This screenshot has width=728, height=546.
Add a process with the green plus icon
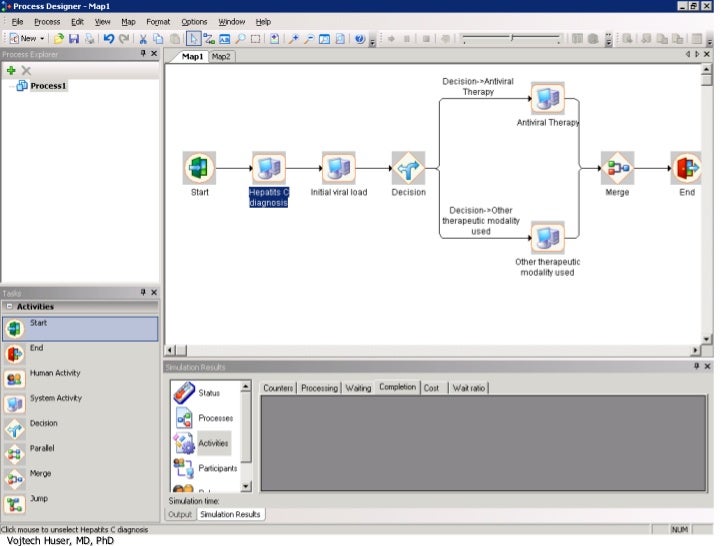pyautogui.click(x=11, y=71)
